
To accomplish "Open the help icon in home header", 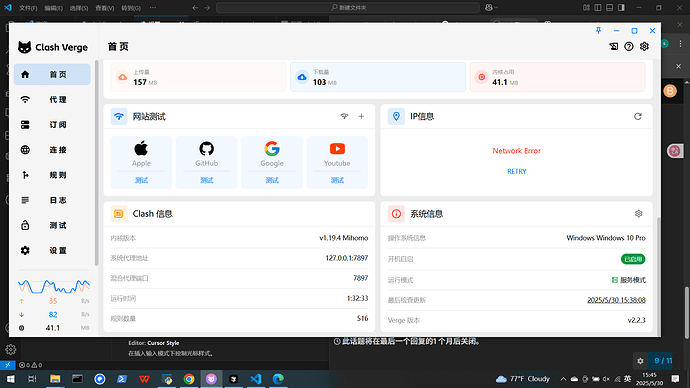I will 629,46.
